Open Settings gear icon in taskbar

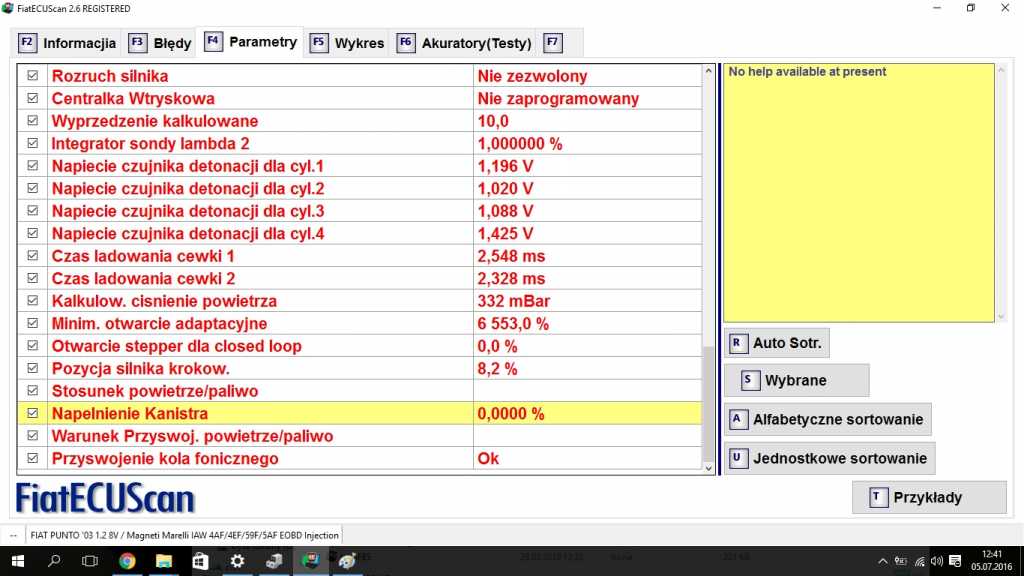click(x=237, y=561)
